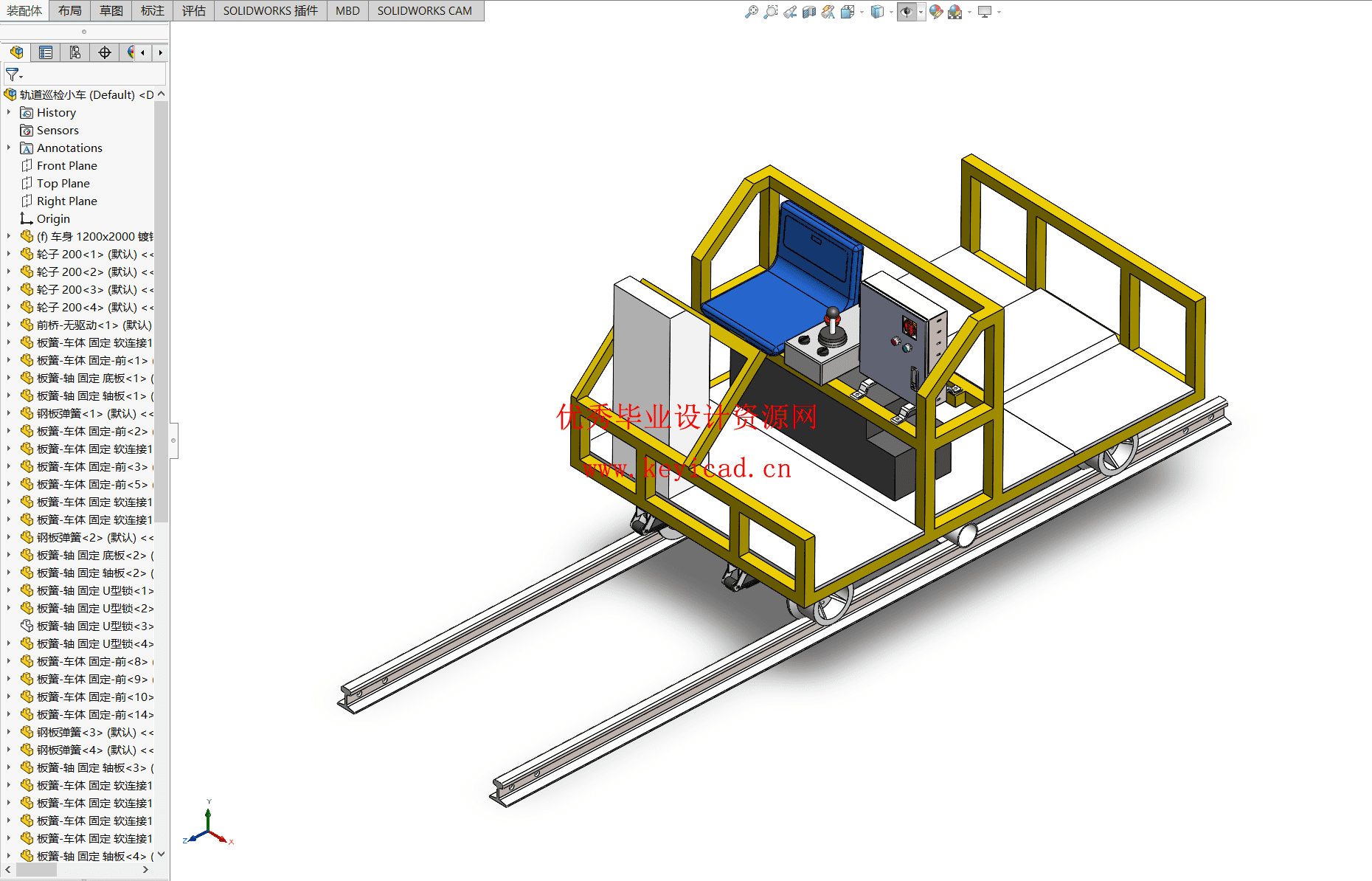1372x881 pixels.
Task: Select the 轮子 200<3> component
Action: coord(87,289)
